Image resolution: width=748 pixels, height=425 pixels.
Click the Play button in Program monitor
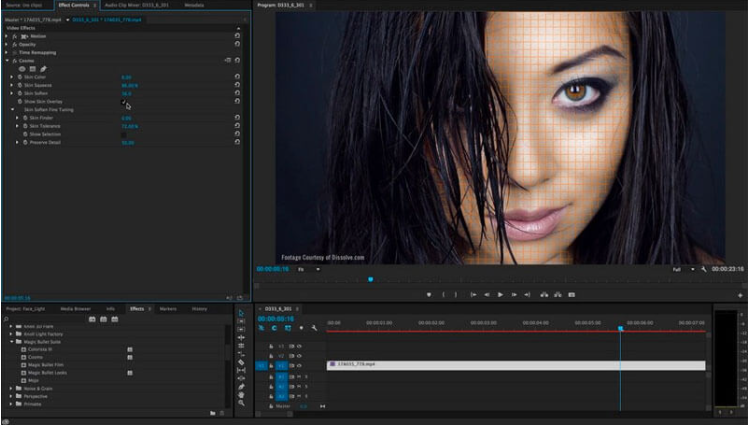(x=500, y=294)
